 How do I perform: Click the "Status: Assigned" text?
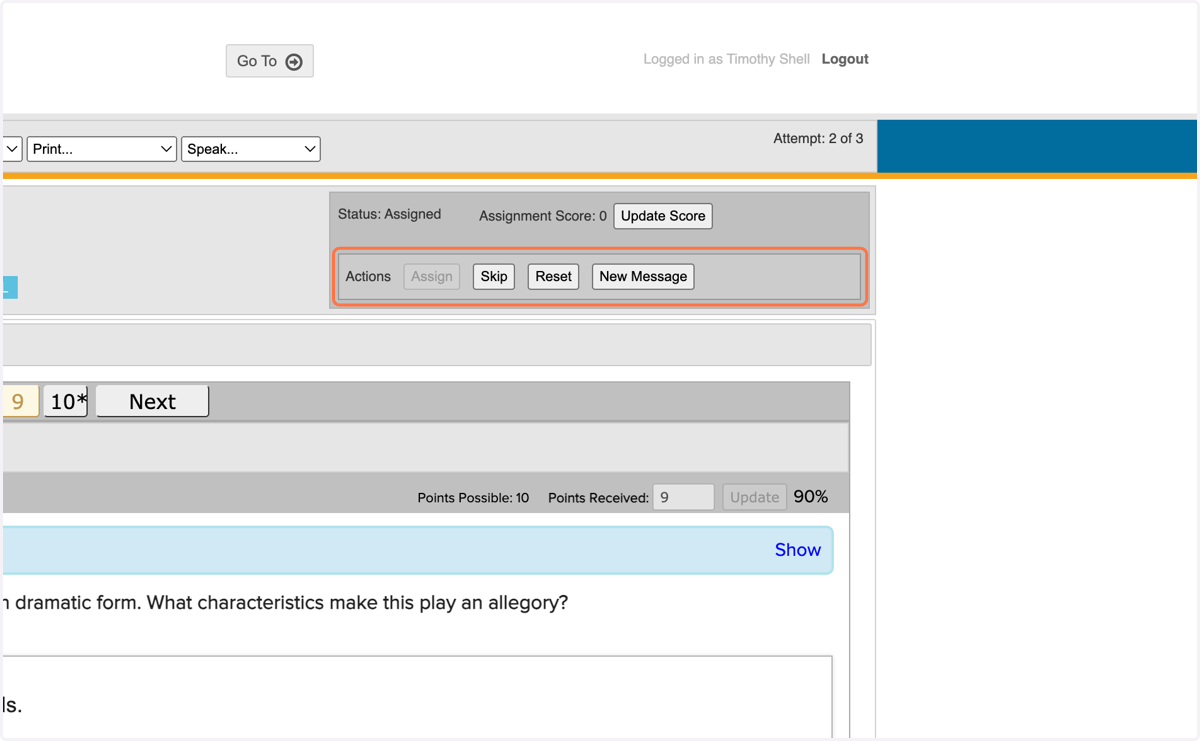click(x=389, y=214)
